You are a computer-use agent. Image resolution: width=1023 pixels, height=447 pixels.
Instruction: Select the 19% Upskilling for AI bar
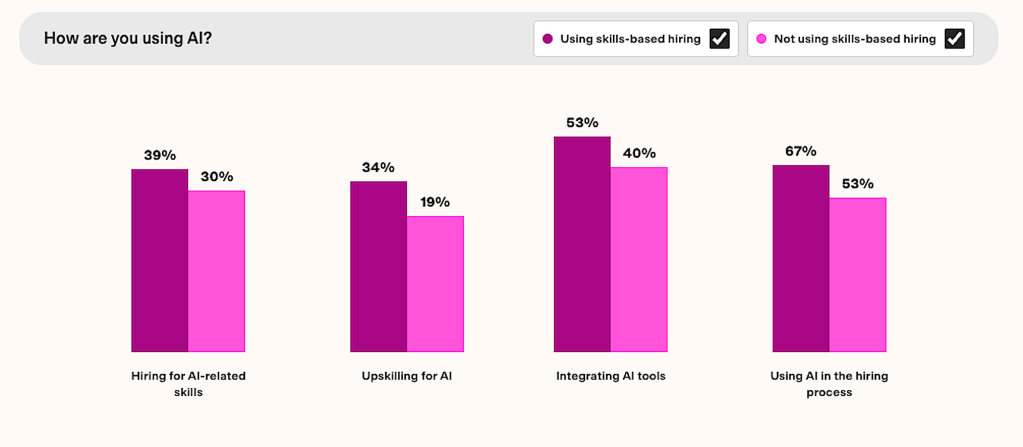click(x=435, y=284)
